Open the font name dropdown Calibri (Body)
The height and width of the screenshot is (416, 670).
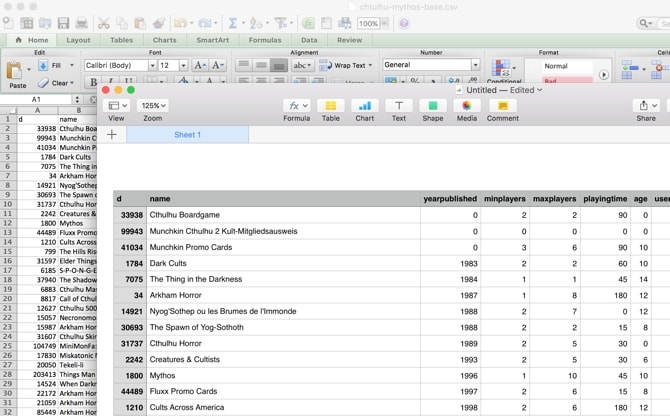(152, 65)
